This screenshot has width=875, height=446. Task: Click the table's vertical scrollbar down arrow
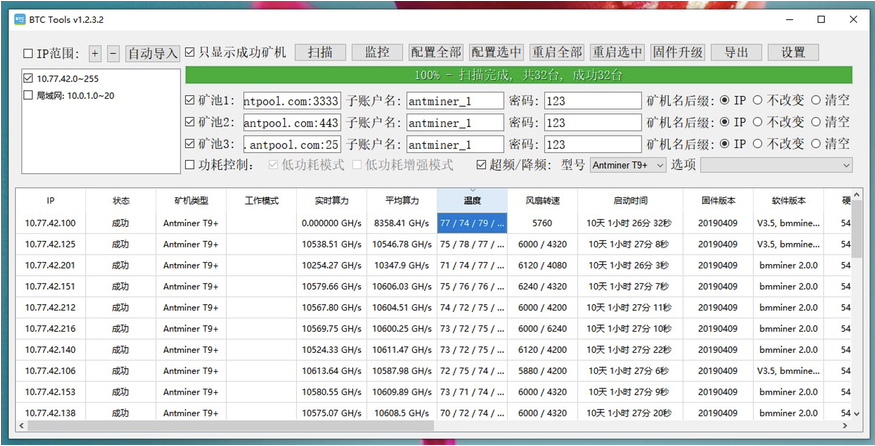pyautogui.click(x=857, y=413)
